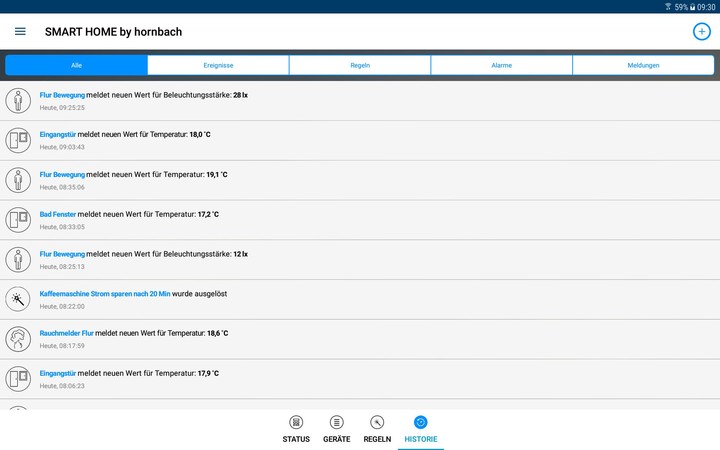Open Flur Bewegung link in 28 lx entry
The width and height of the screenshot is (720, 450).
point(62,95)
